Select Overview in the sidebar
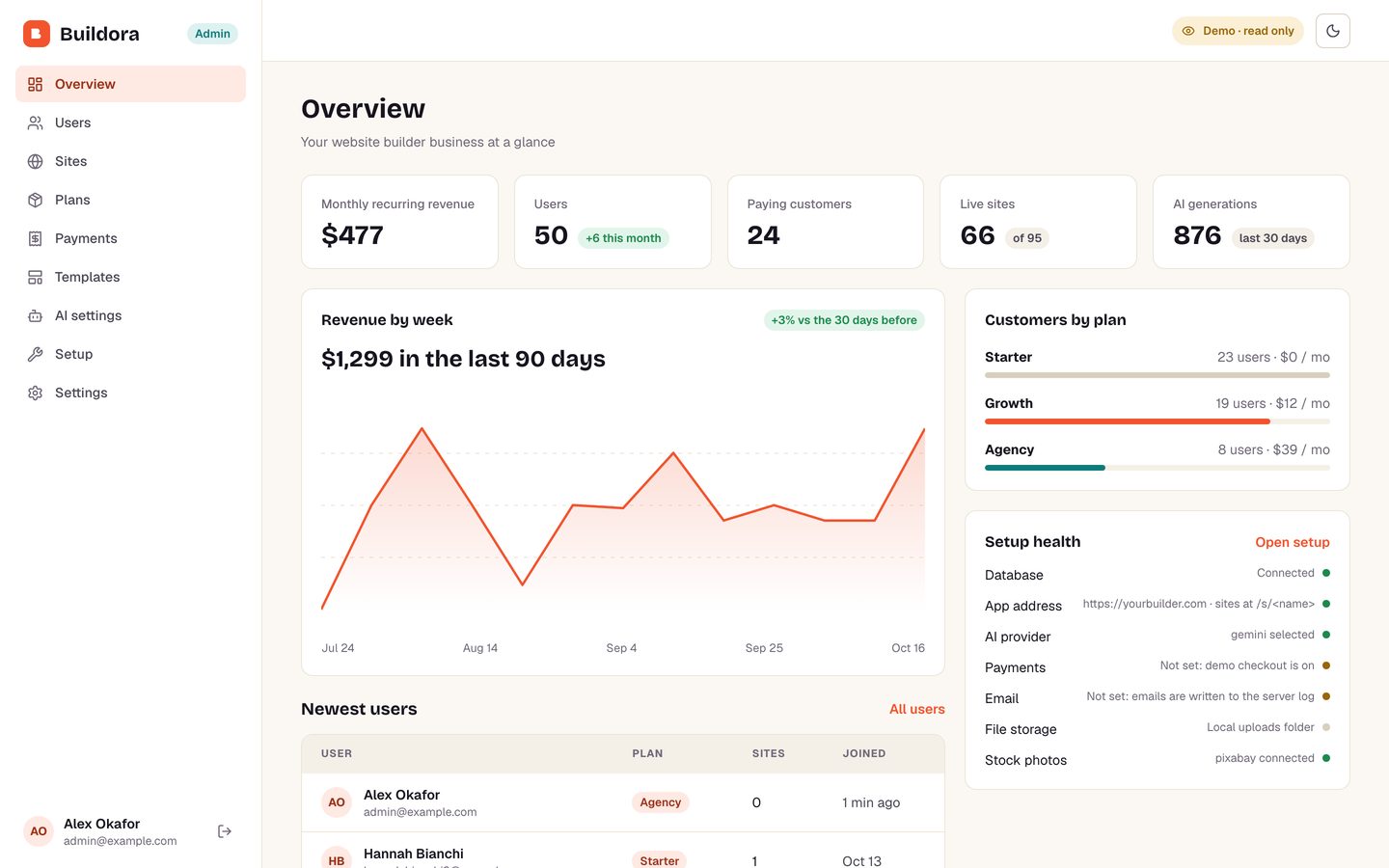The height and width of the screenshot is (868, 1389). [130, 84]
